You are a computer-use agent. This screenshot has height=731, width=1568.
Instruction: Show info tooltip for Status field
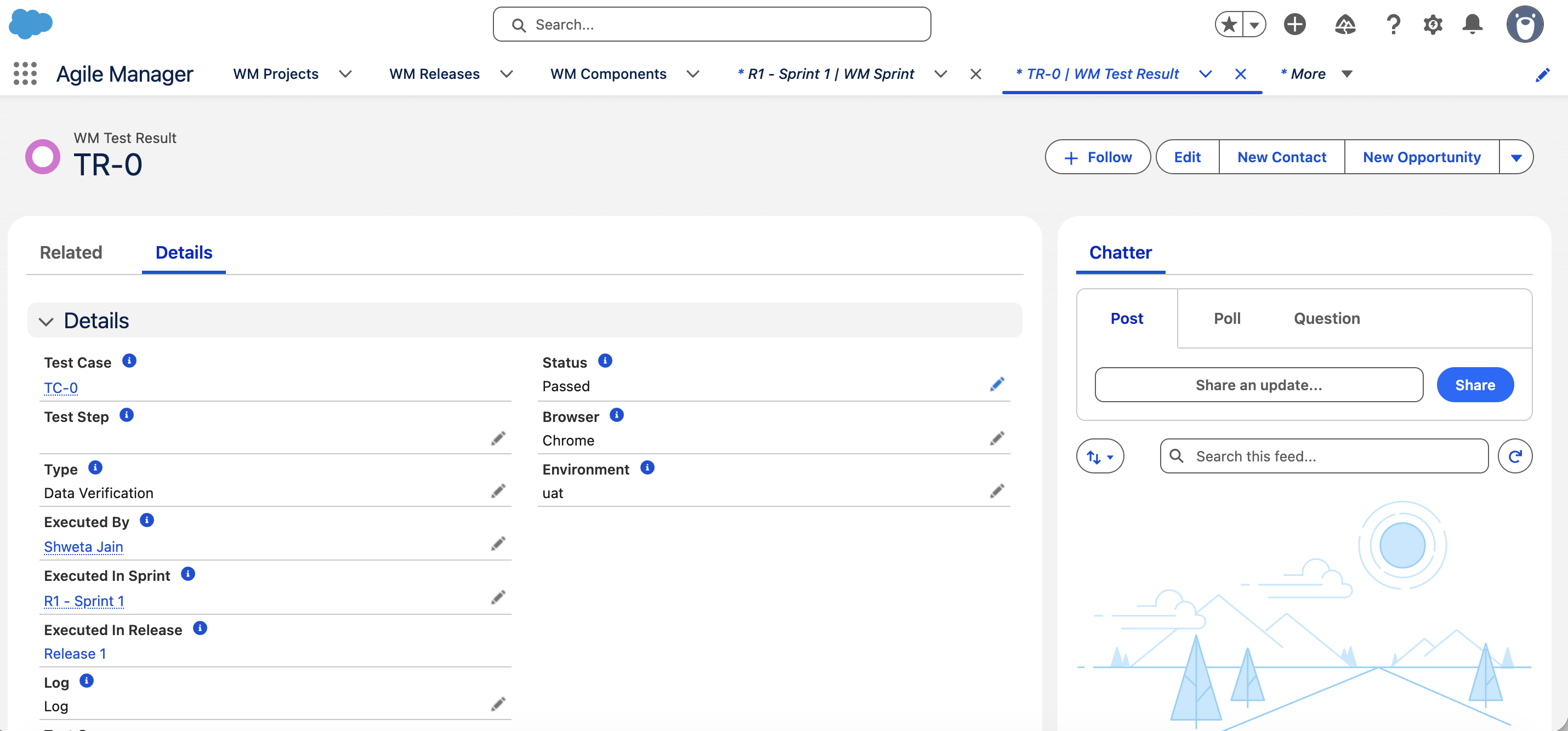605,361
